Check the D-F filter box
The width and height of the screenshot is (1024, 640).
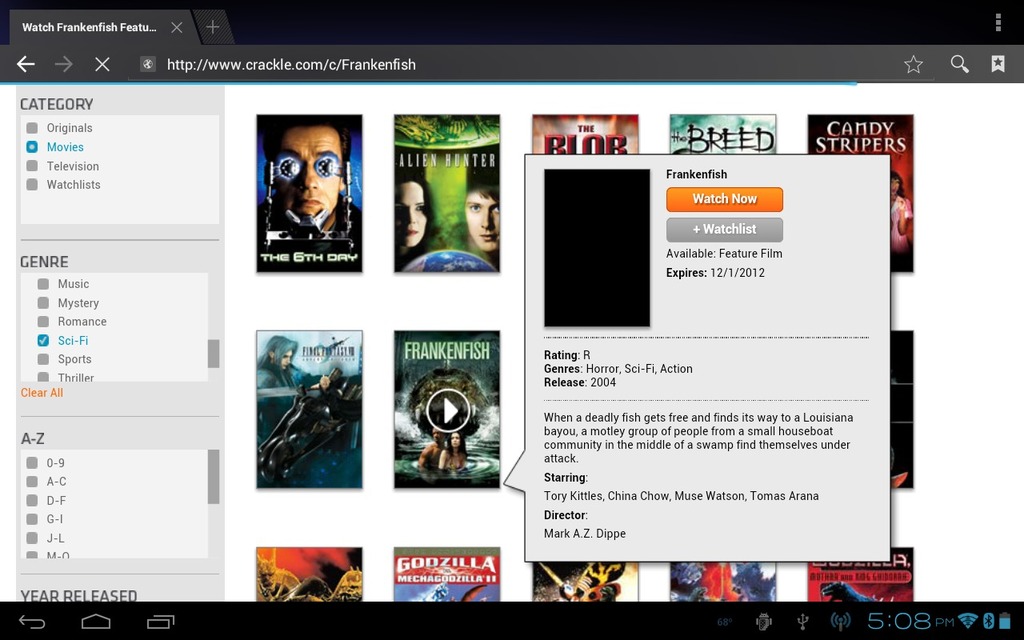(x=31, y=500)
